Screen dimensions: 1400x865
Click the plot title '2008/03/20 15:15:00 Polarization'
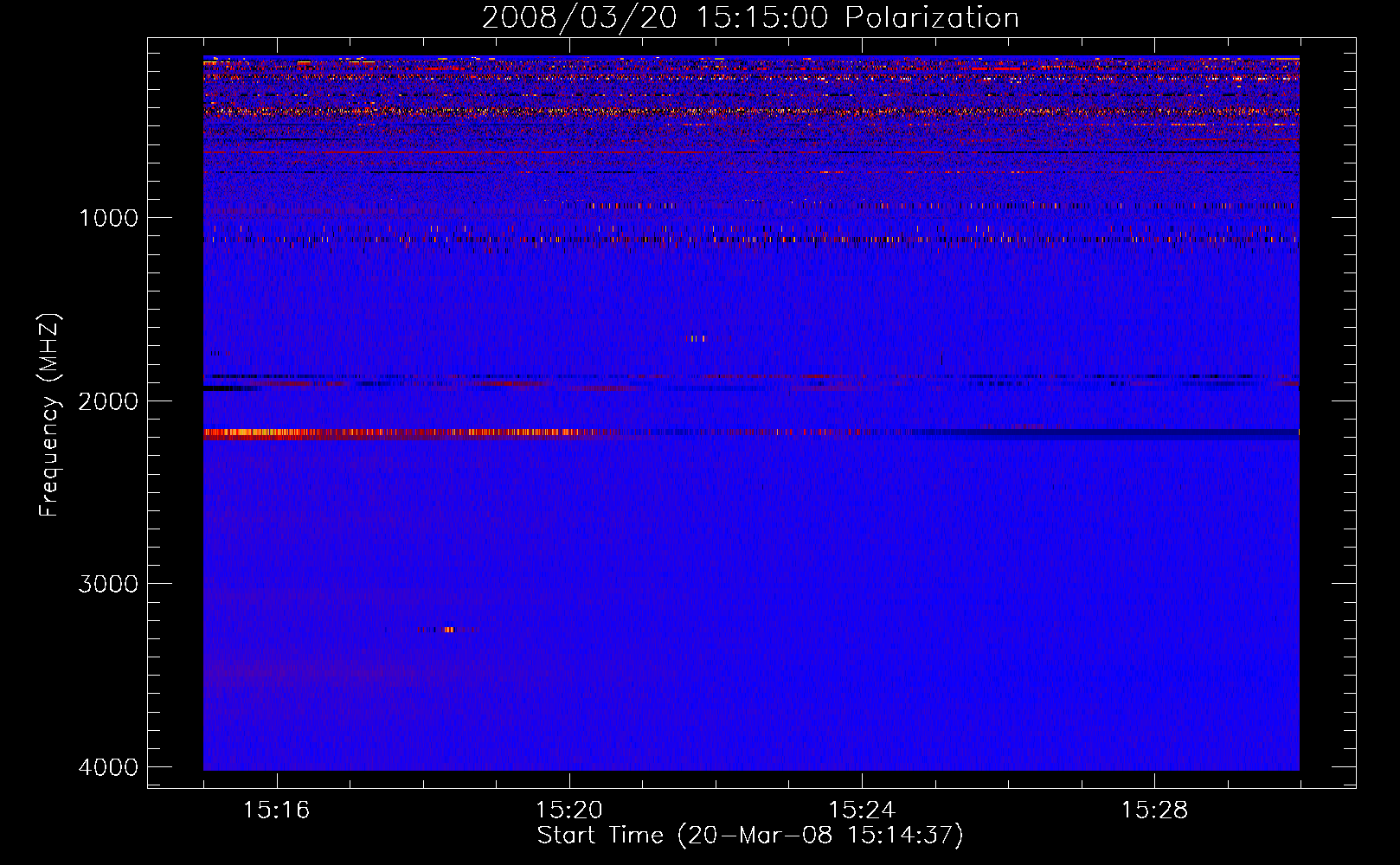750,17
